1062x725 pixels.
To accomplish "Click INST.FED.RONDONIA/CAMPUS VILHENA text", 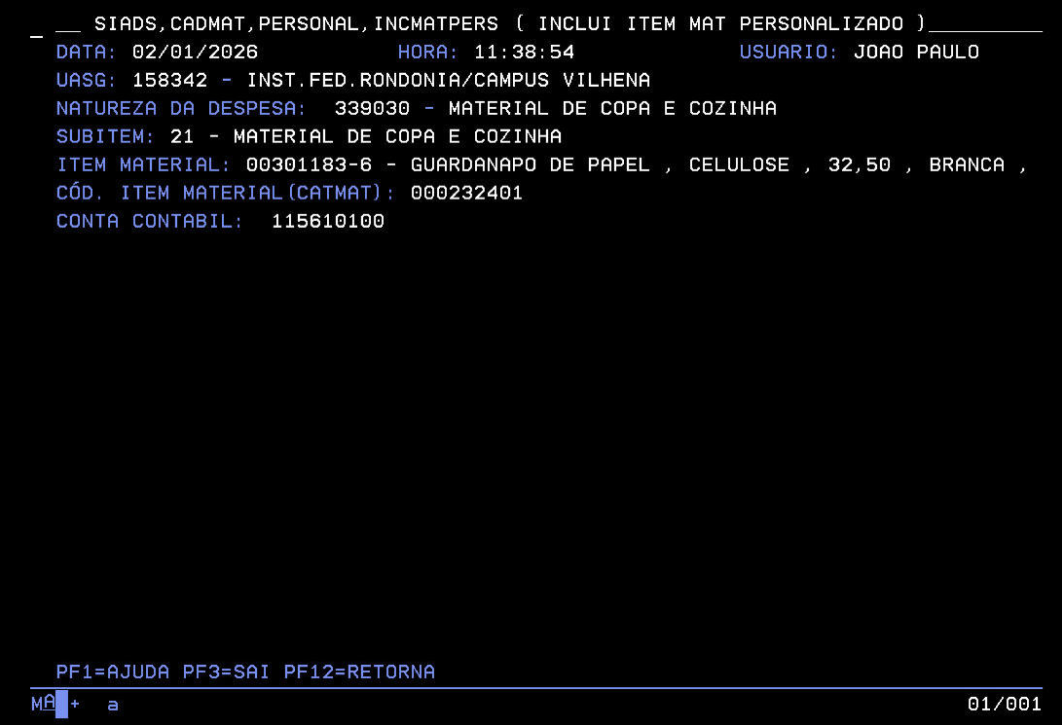I will (x=448, y=80).
